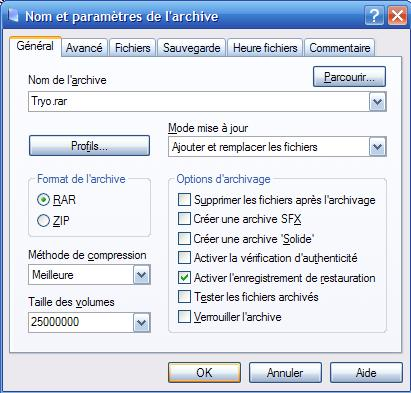The width and height of the screenshot is (411, 393).
Task: Select the RAR archive format
Action: tap(43, 200)
